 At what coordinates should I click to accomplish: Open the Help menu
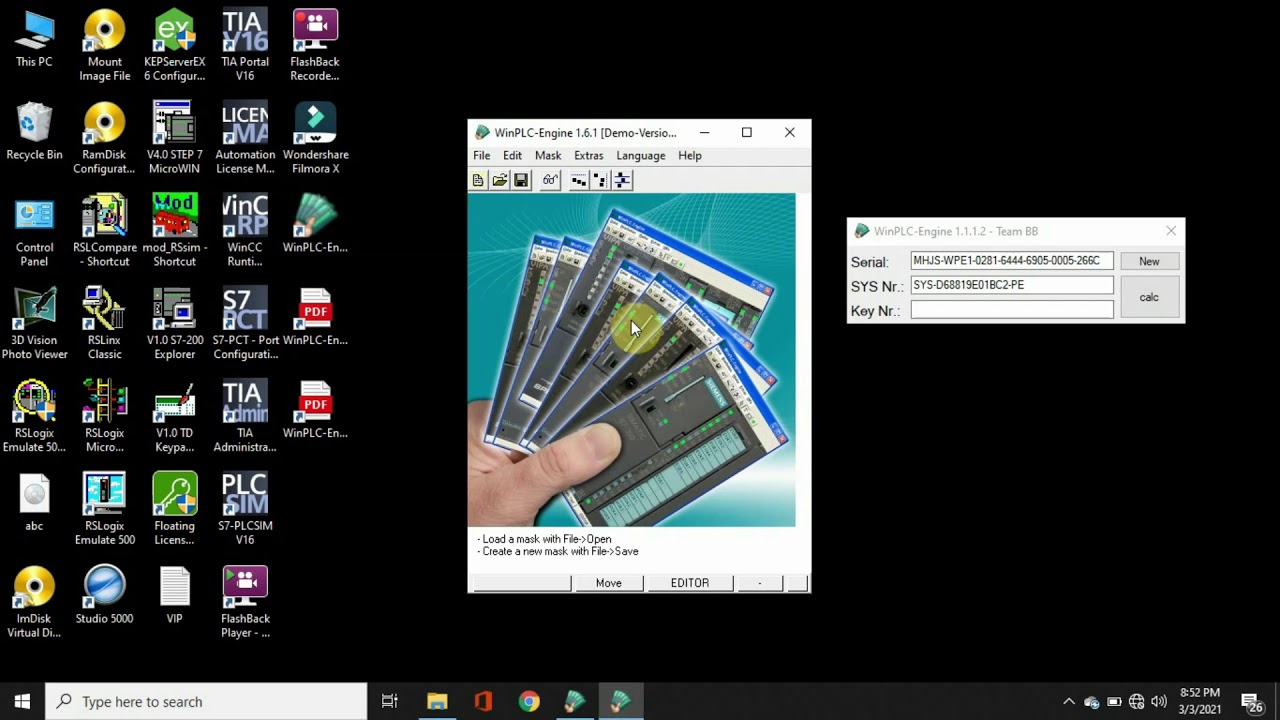690,156
